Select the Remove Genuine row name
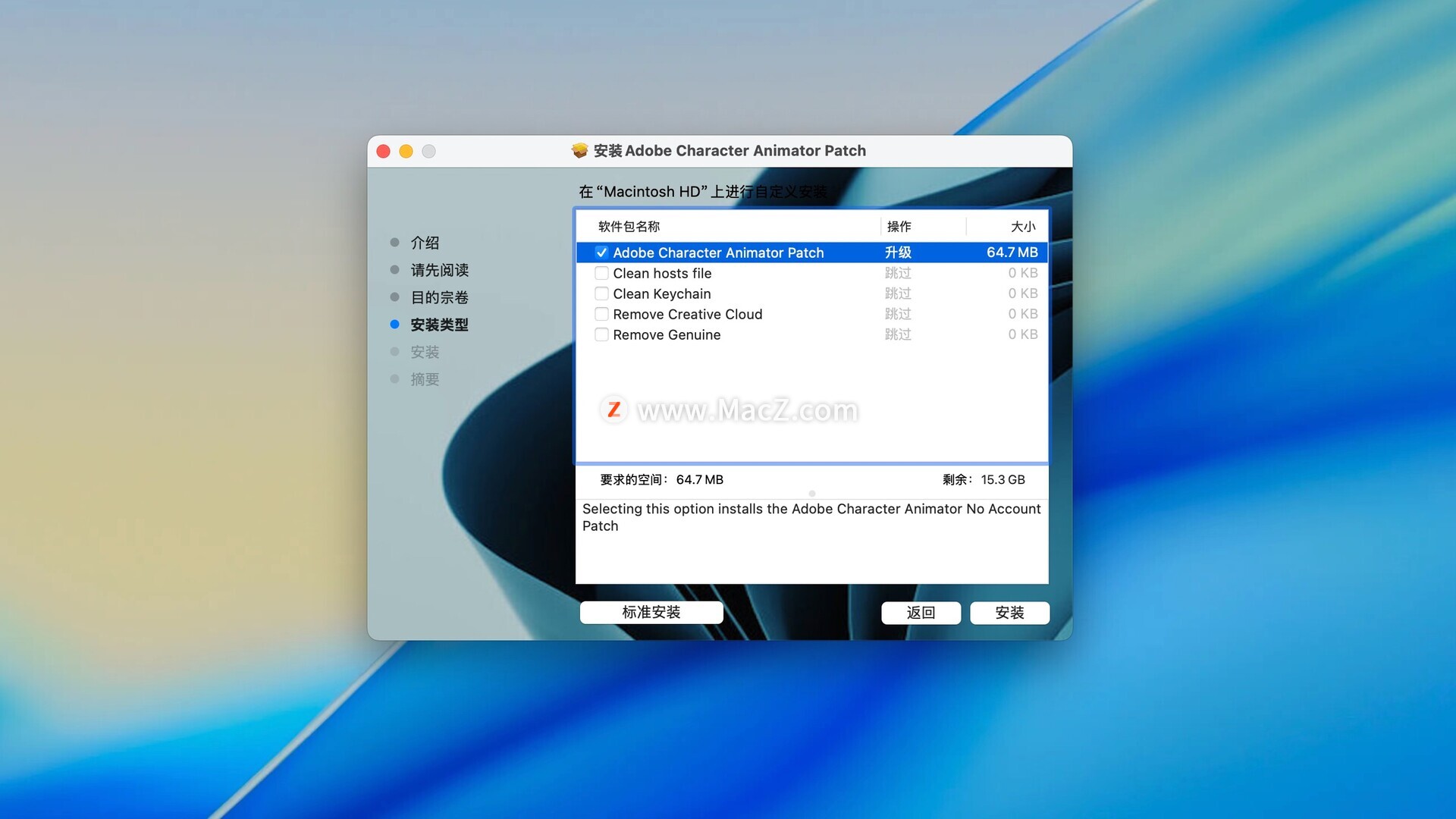The width and height of the screenshot is (1456, 819). click(667, 334)
